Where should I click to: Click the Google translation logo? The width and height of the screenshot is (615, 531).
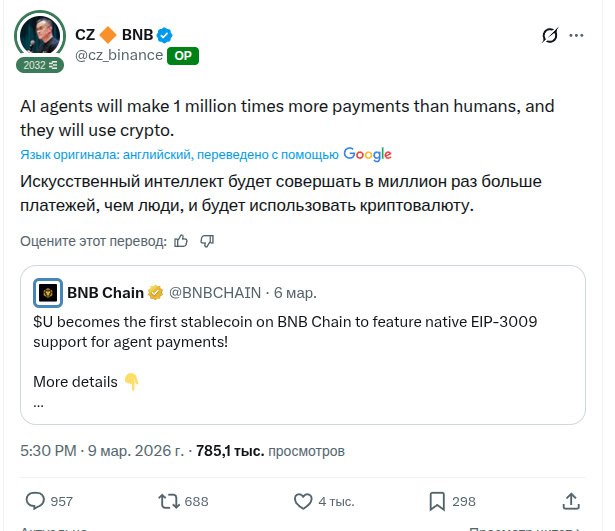point(367,154)
